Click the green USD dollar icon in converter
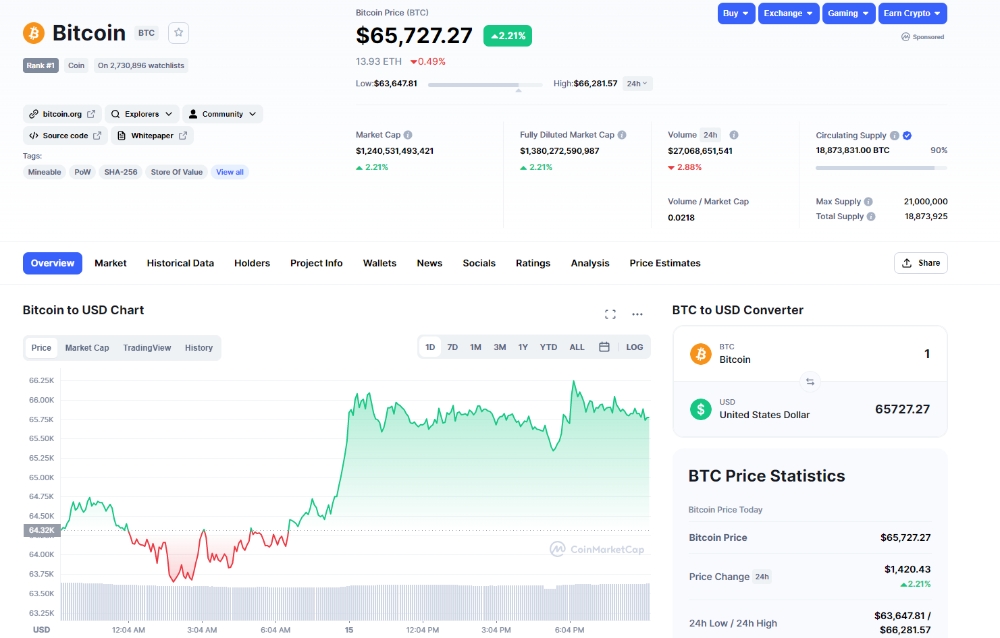Viewport: 1000px width, 638px height. tap(701, 408)
